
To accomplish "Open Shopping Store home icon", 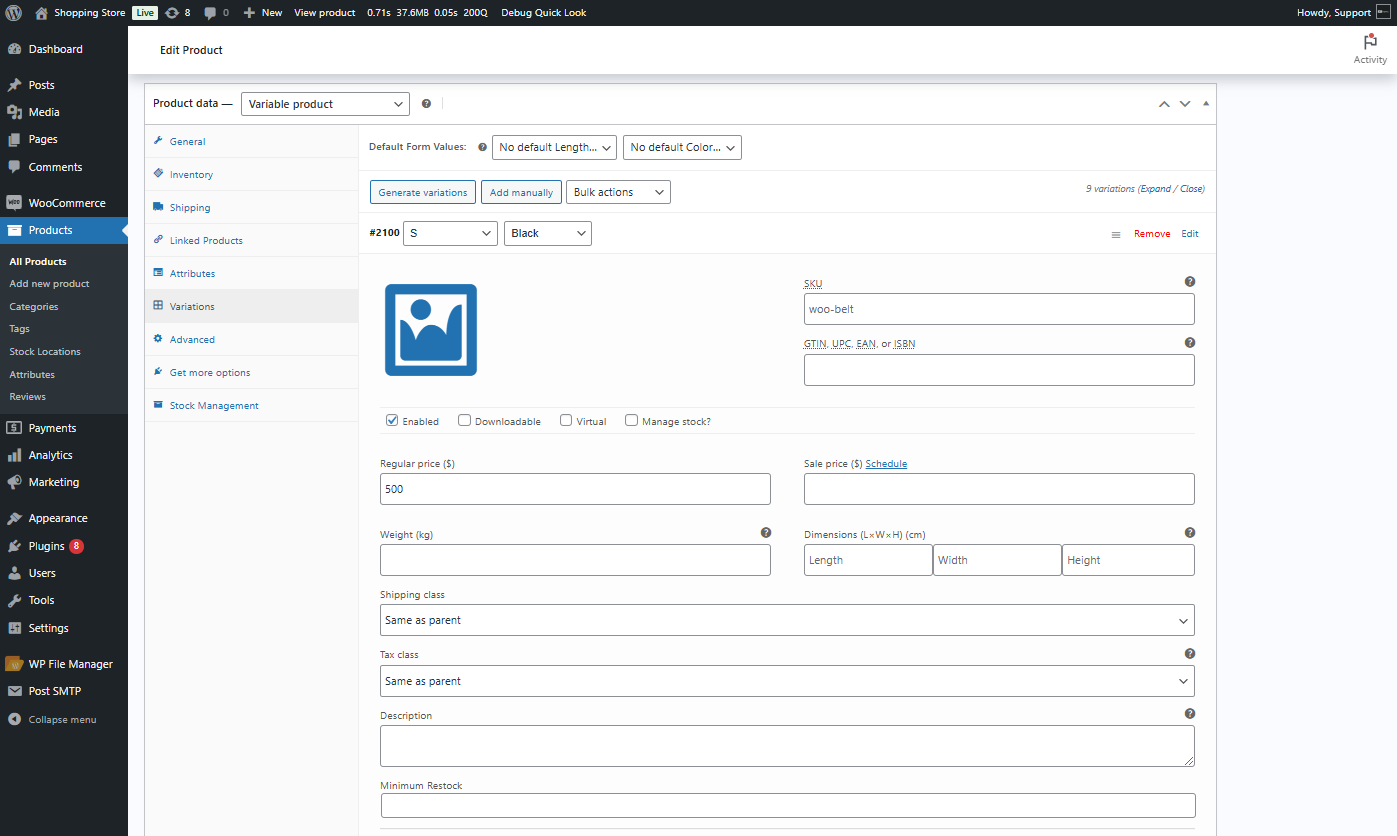I will (x=41, y=13).
